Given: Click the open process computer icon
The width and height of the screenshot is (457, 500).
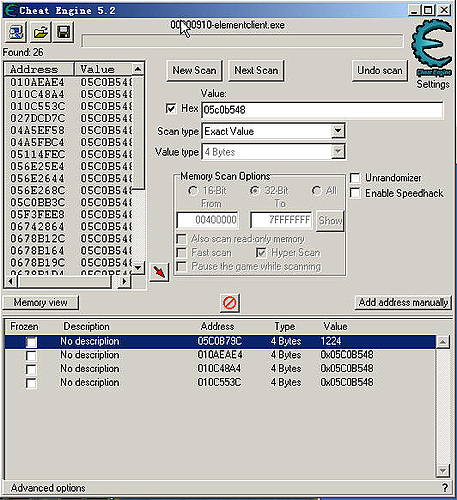Looking at the screenshot, I should click(15, 32).
